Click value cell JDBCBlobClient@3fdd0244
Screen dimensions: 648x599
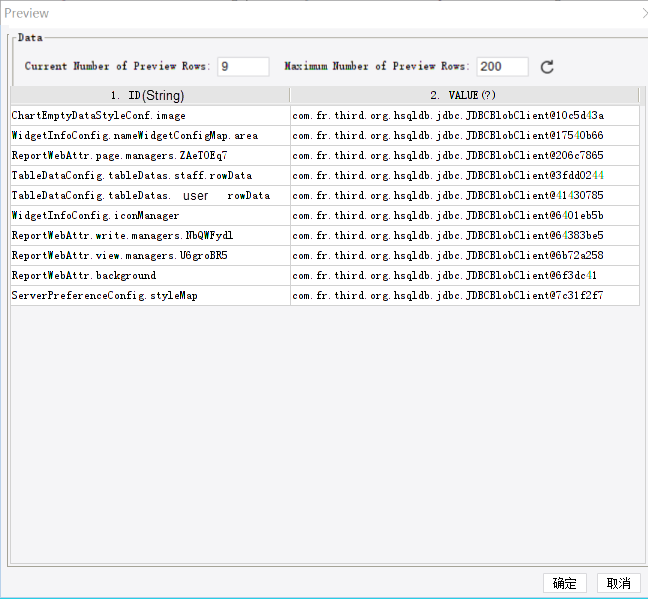(465, 176)
